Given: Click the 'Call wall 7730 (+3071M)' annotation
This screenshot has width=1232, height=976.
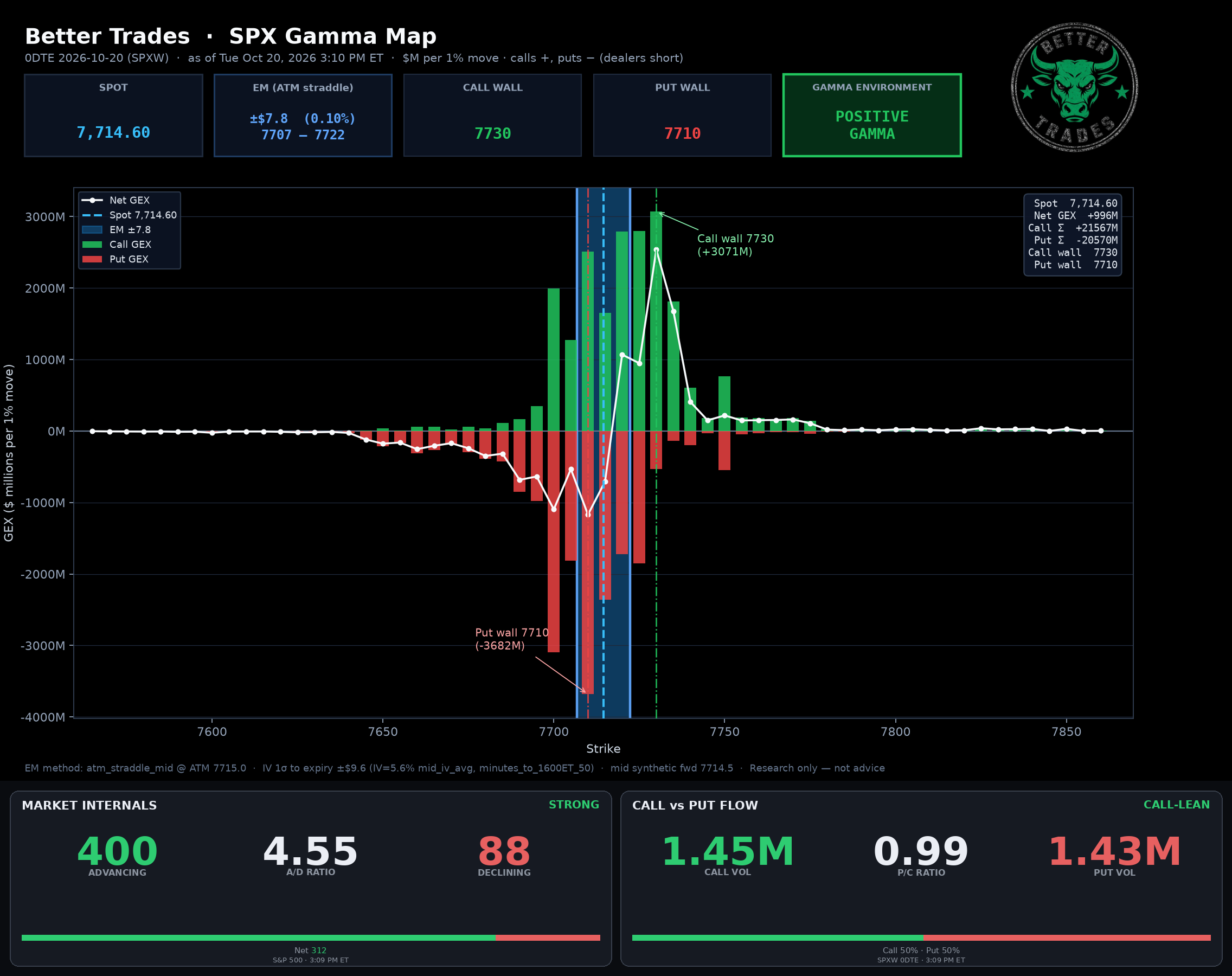Looking at the screenshot, I should coord(735,245).
